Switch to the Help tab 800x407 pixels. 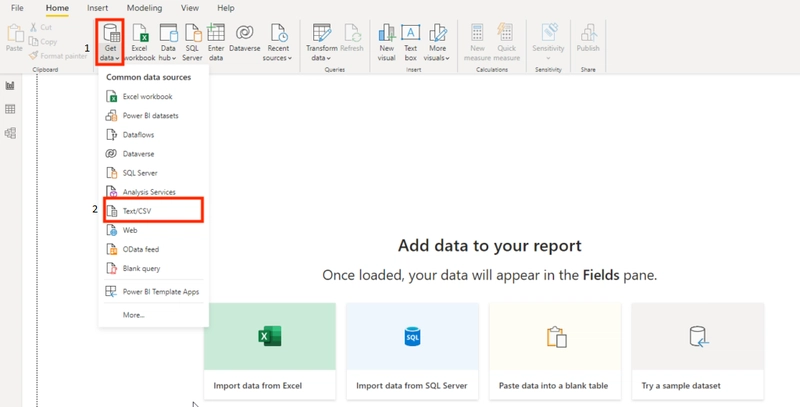[x=226, y=8]
